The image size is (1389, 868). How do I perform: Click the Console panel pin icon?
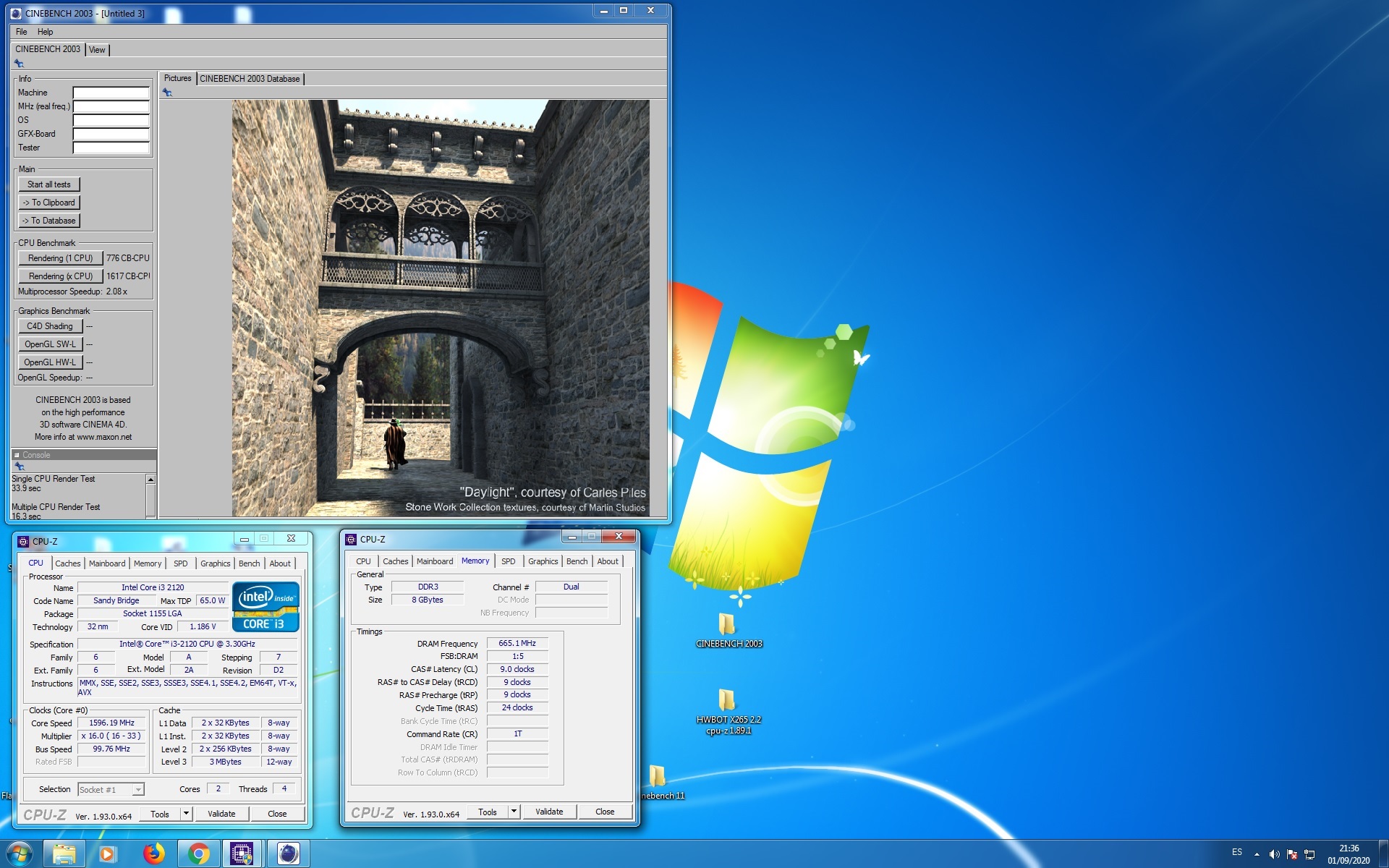[x=20, y=467]
